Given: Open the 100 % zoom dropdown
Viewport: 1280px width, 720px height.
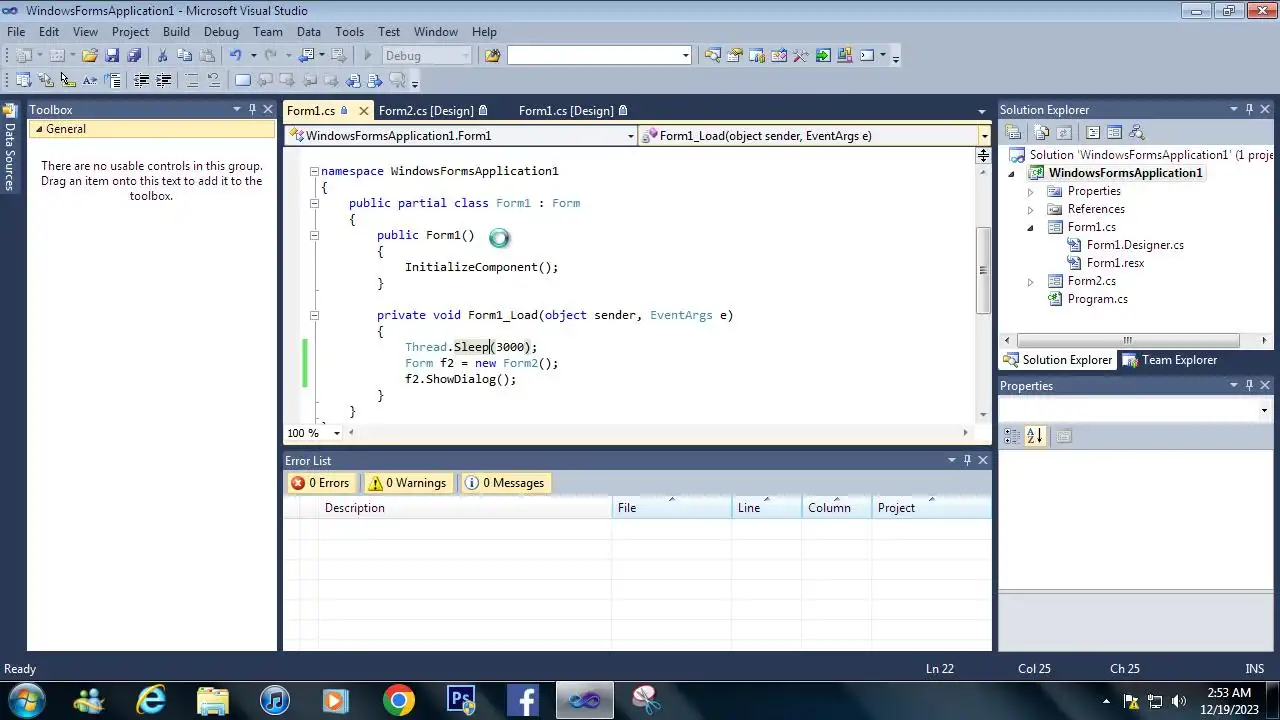Looking at the screenshot, I should (x=336, y=433).
